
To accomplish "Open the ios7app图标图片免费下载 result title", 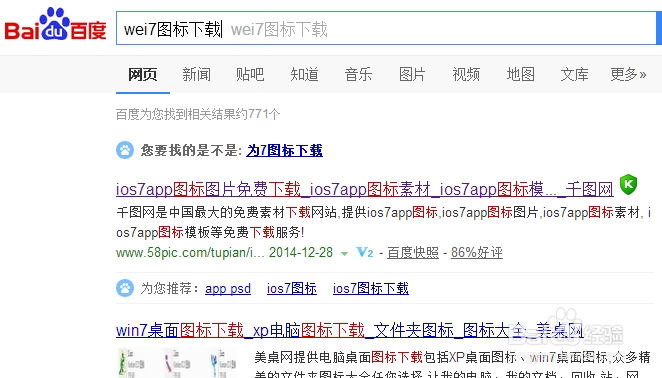I will point(365,189).
